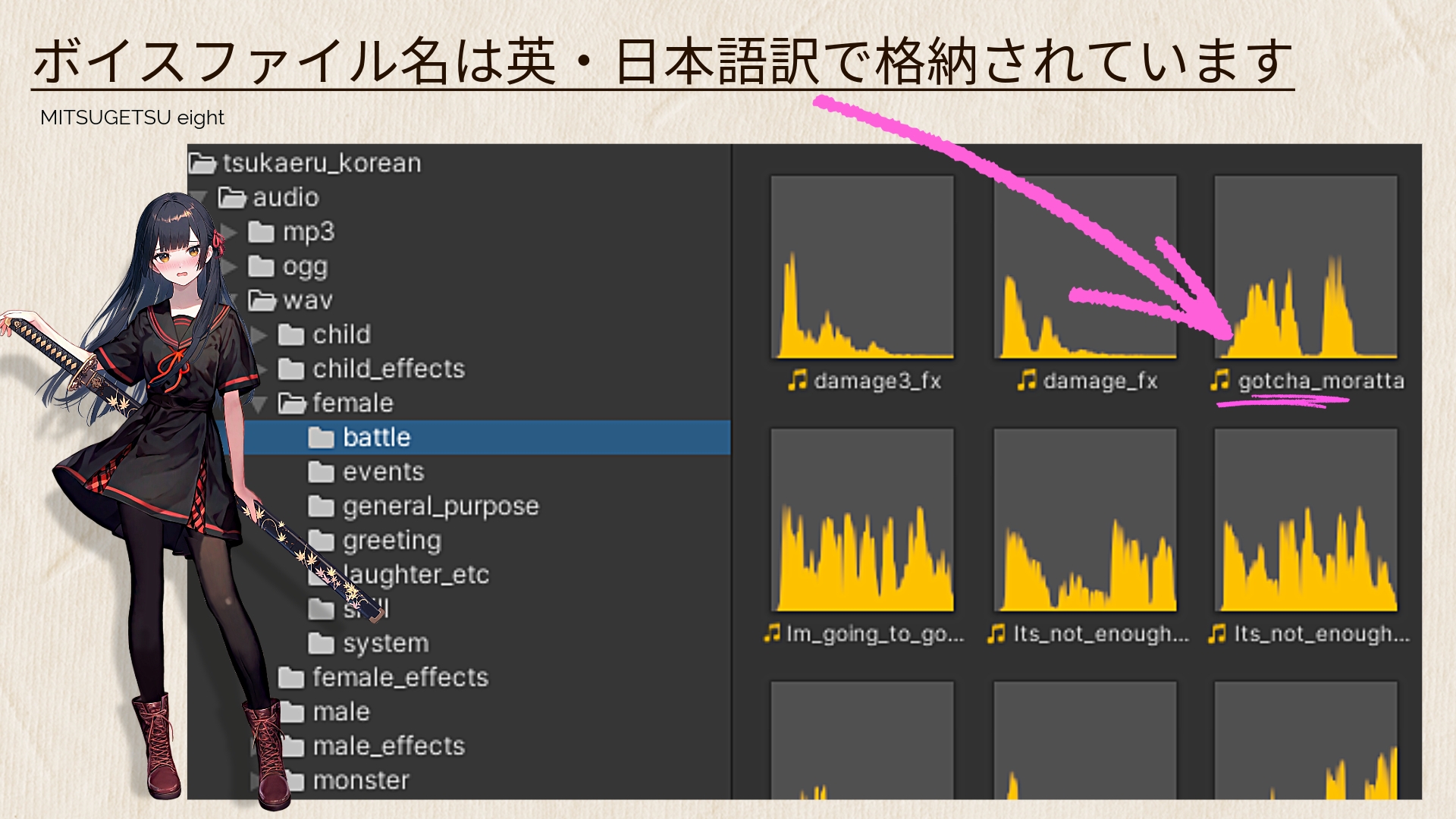
Task: Click the general_purpose folder icon
Action: click(x=321, y=507)
